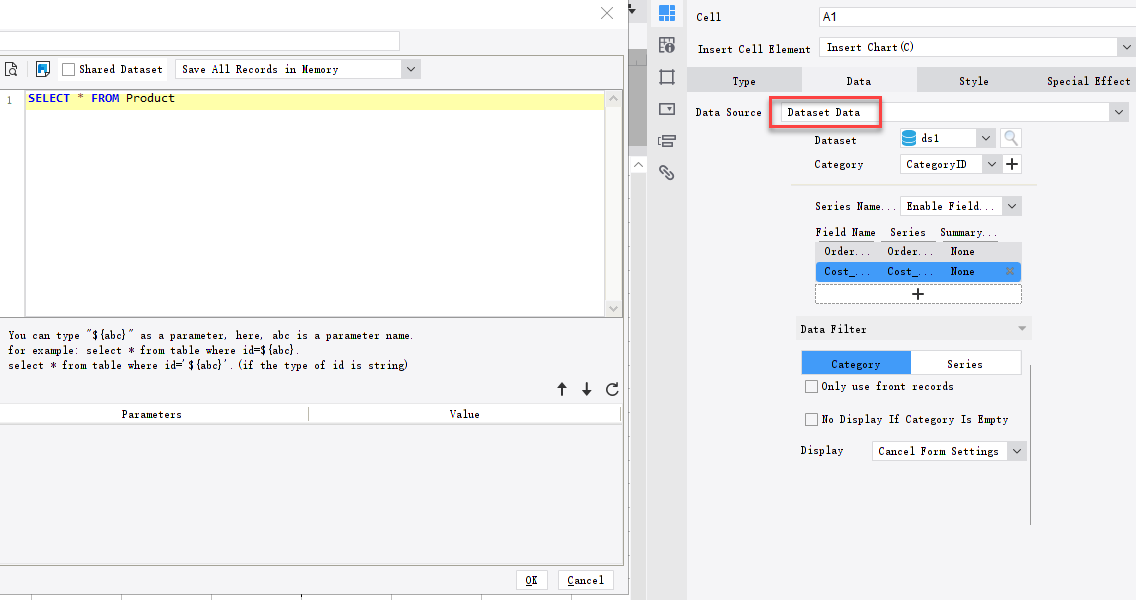Cancel the dataset query dialog
This screenshot has width=1136, height=600.
pyautogui.click(x=585, y=580)
